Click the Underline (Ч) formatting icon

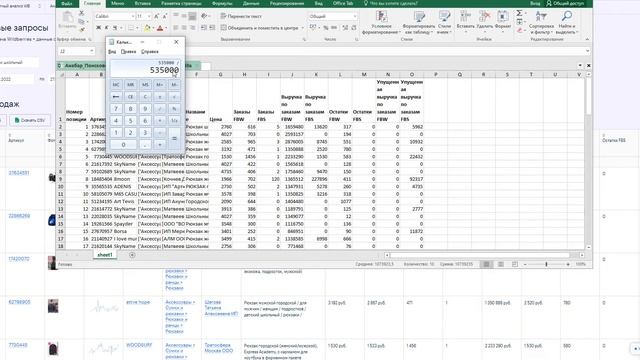tap(115, 28)
